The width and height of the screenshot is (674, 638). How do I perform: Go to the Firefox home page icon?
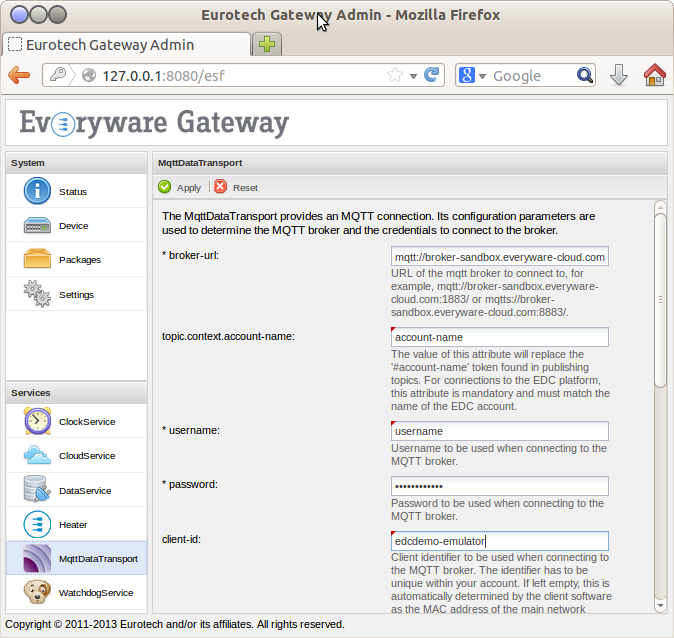tap(654, 75)
